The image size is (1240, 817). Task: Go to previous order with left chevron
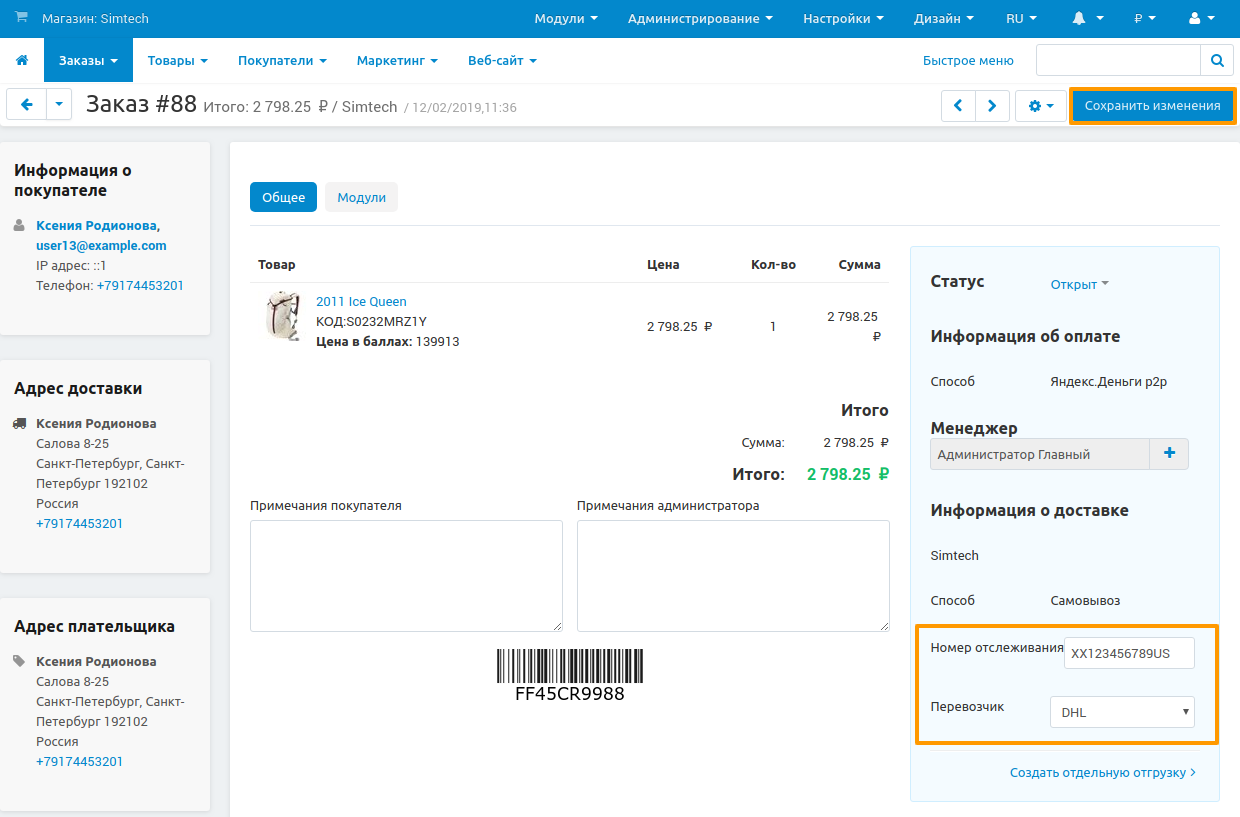pyautogui.click(x=958, y=106)
